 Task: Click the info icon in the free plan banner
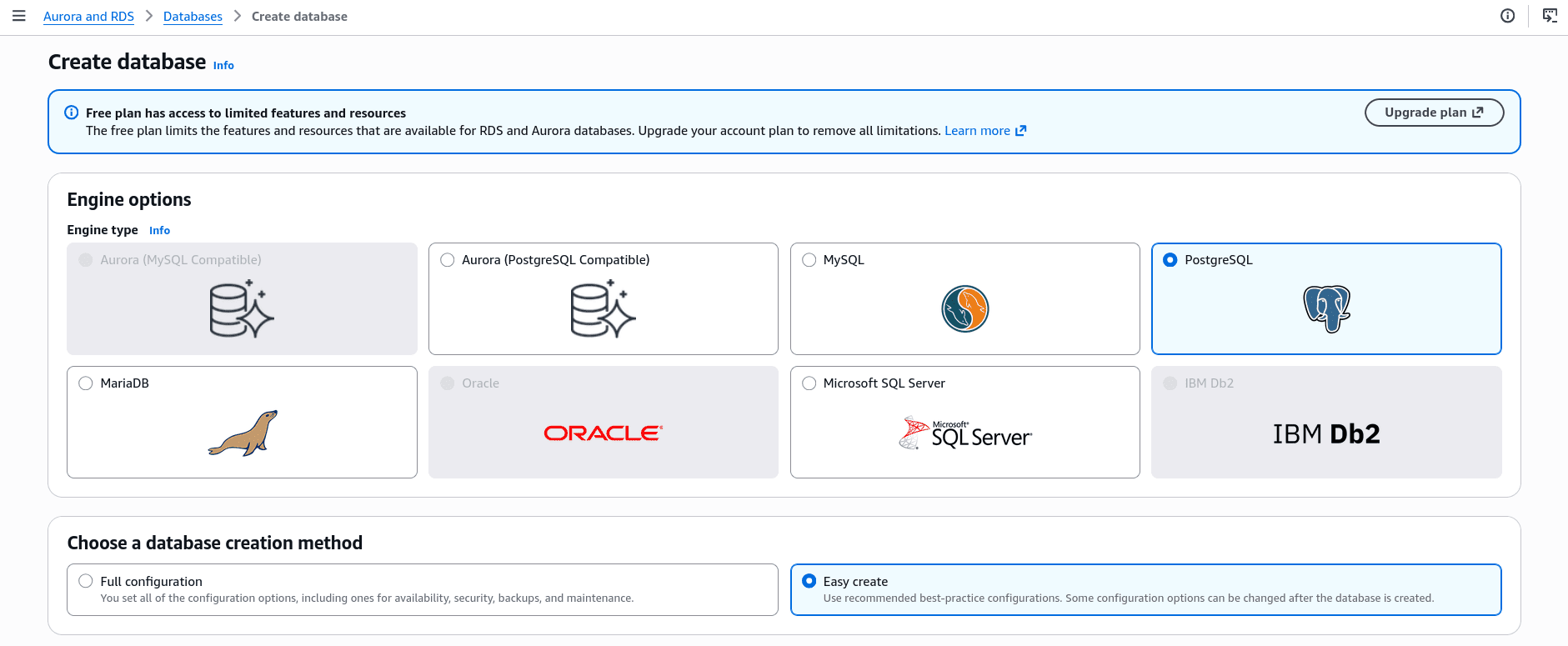(x=72, y=113)
